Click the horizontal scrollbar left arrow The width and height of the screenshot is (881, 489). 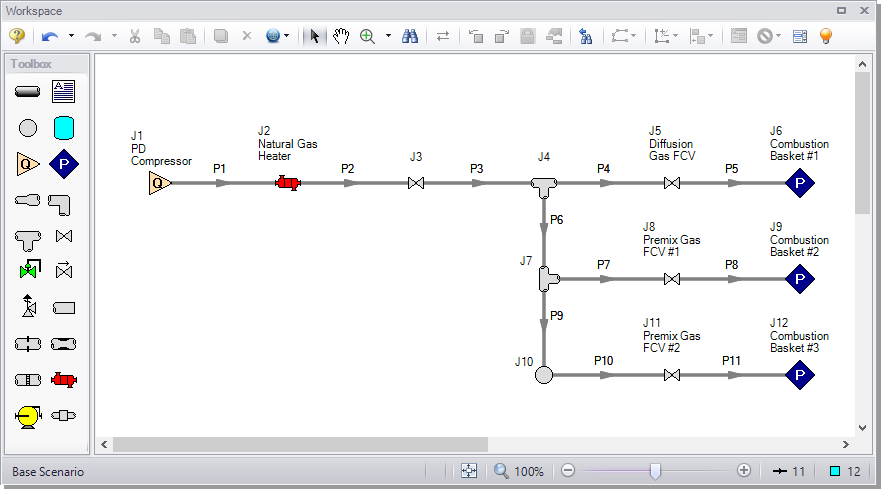(x=105, y=445)
